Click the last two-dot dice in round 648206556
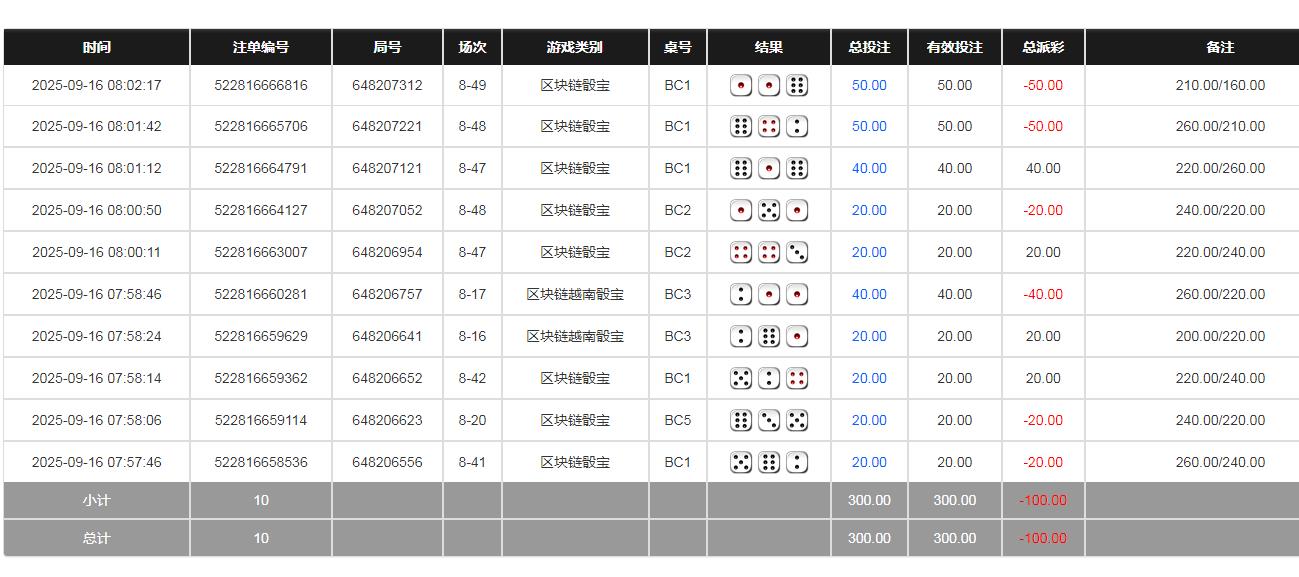Viewport: 1299px width, 577px height. tap(795, 462)
